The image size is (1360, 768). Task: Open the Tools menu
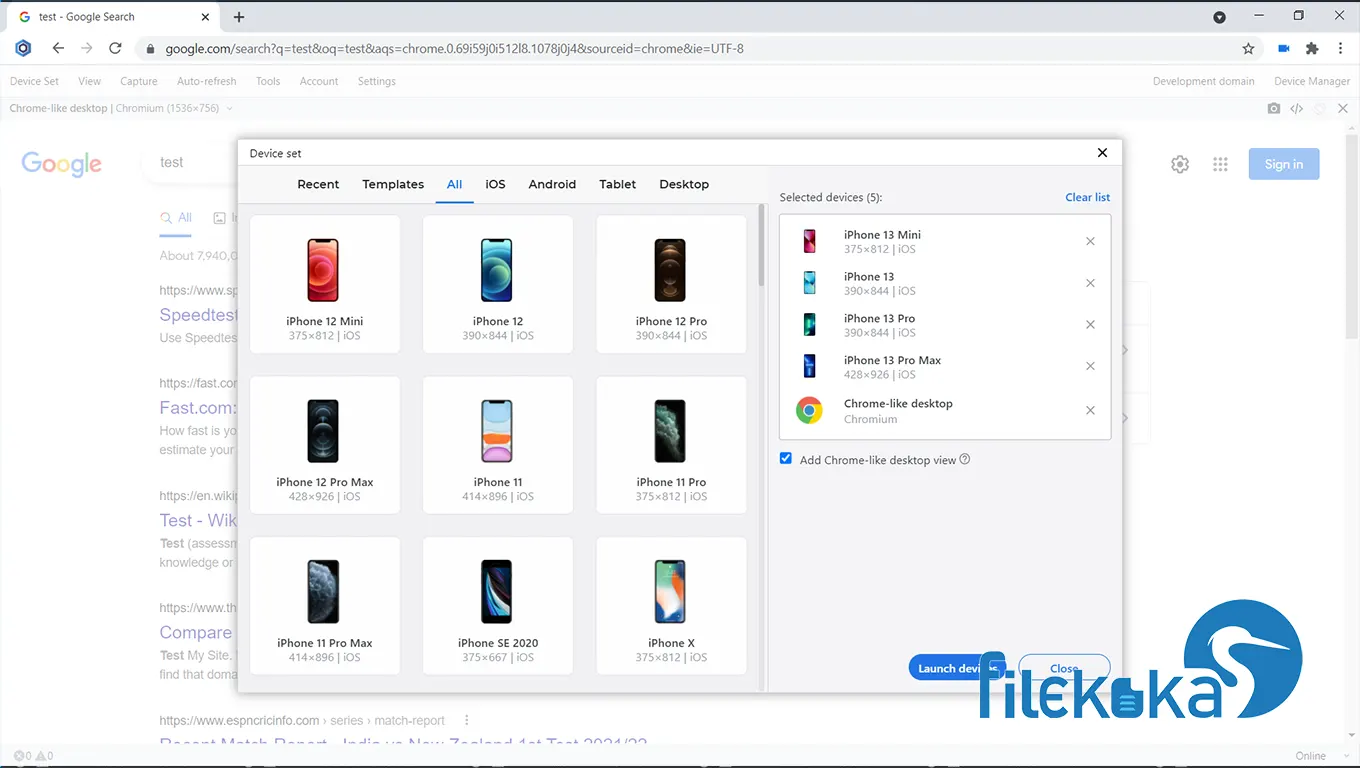pos(268,81)
